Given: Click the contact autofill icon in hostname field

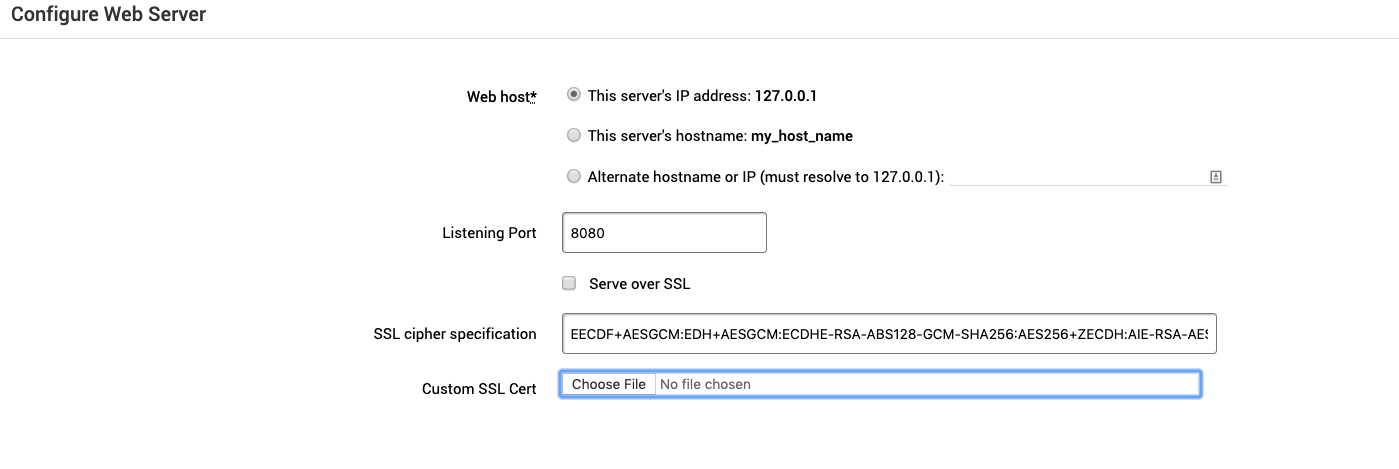Looking at the screenshot, I should (1215, 176).
